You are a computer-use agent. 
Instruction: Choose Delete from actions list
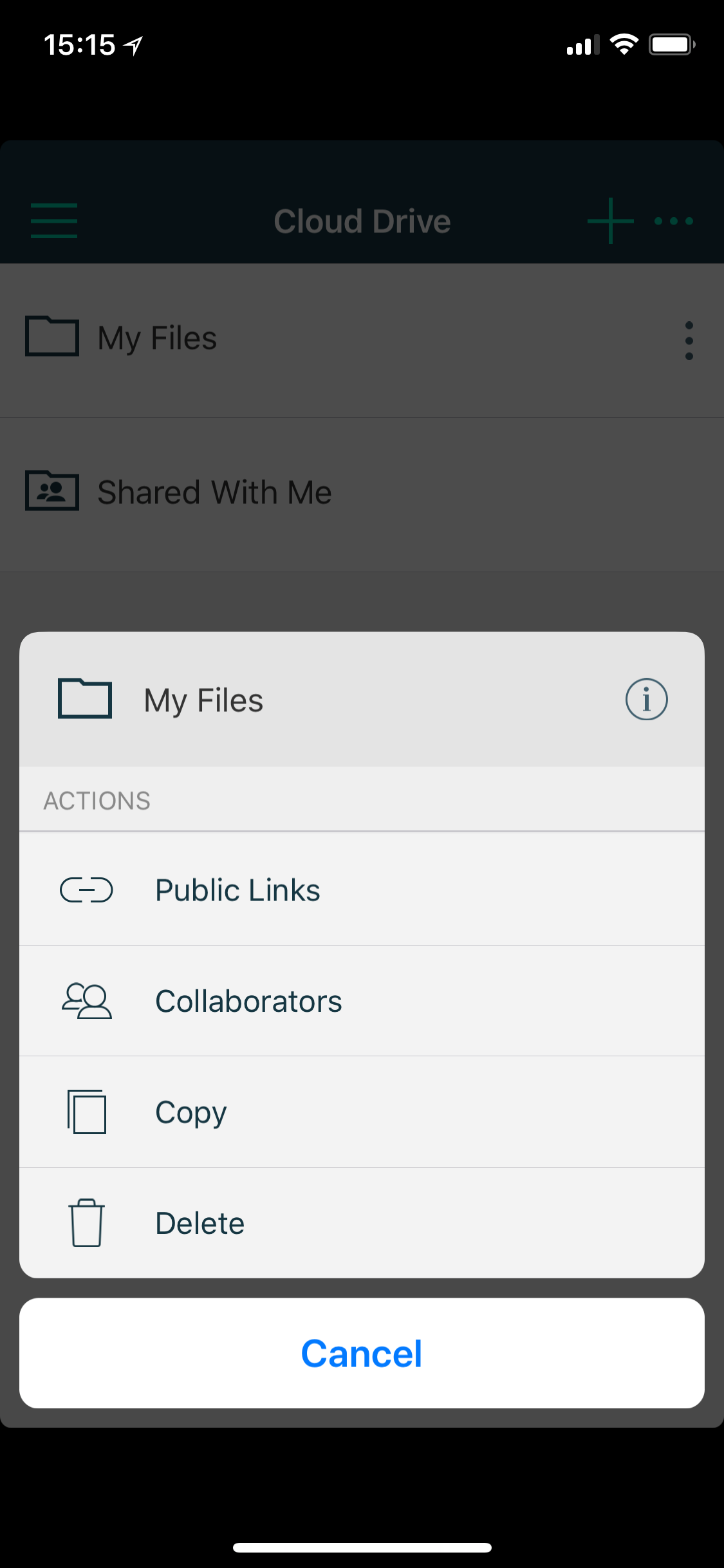tap(362, 1223)
